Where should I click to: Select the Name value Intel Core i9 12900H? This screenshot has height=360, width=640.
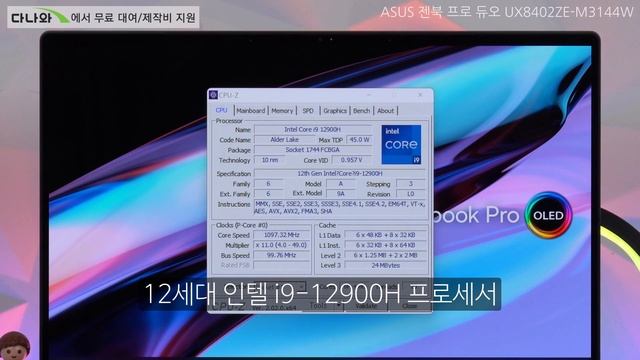[313, 129]
